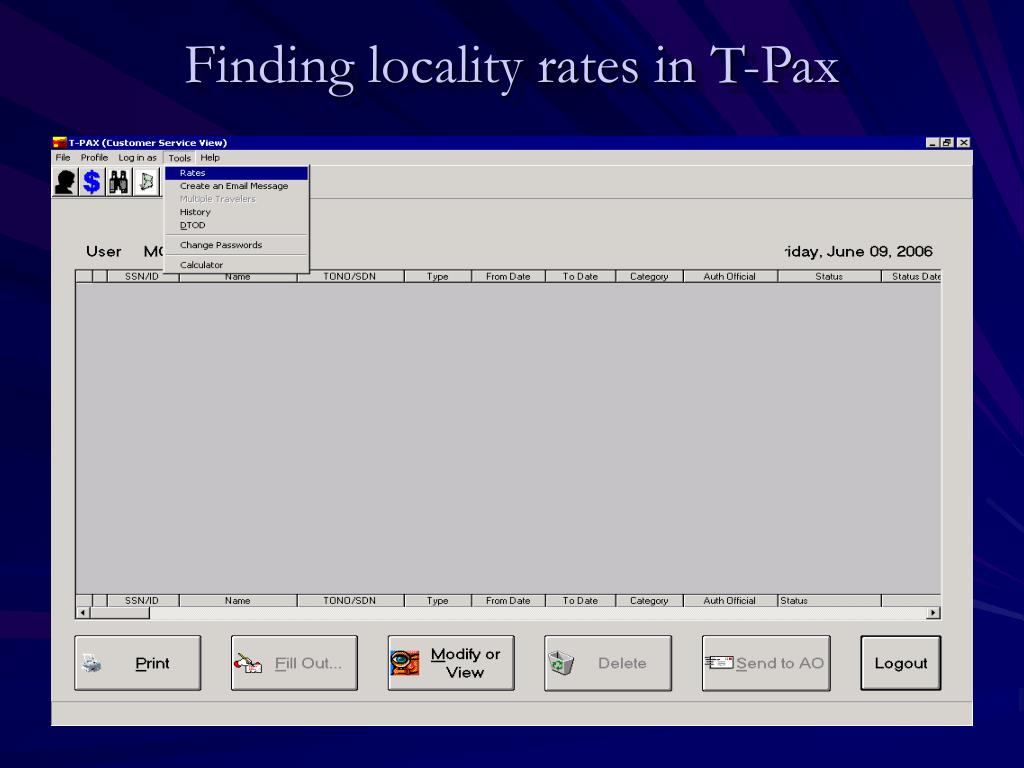Click the binoculars search toolbar icon
The width and height of the screenshot is (1024, 768).
[119, 182]
